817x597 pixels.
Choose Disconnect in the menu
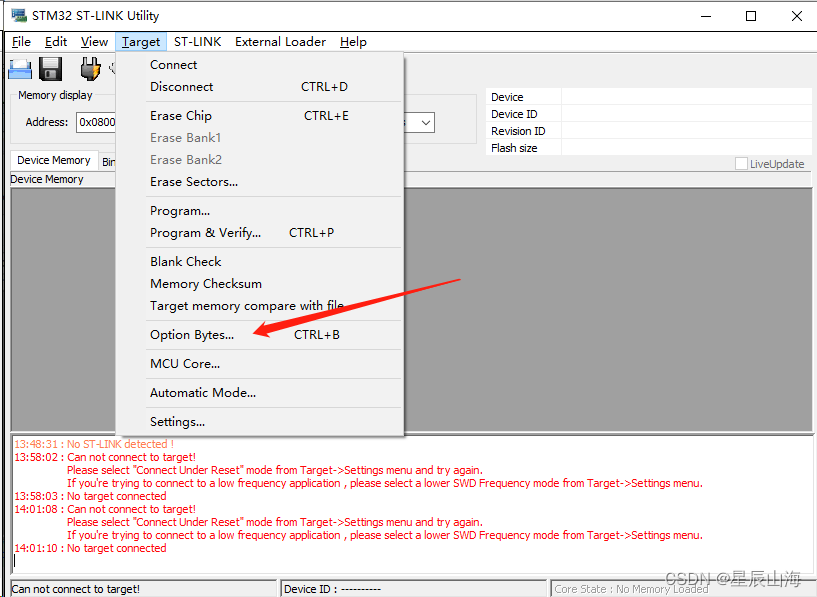(259, 86)
